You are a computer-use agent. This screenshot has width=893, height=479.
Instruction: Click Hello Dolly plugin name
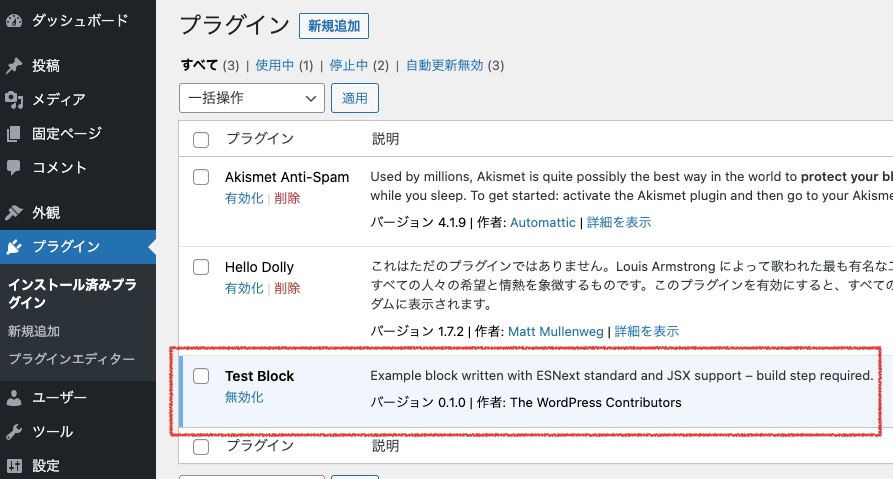tap(259, 267)
